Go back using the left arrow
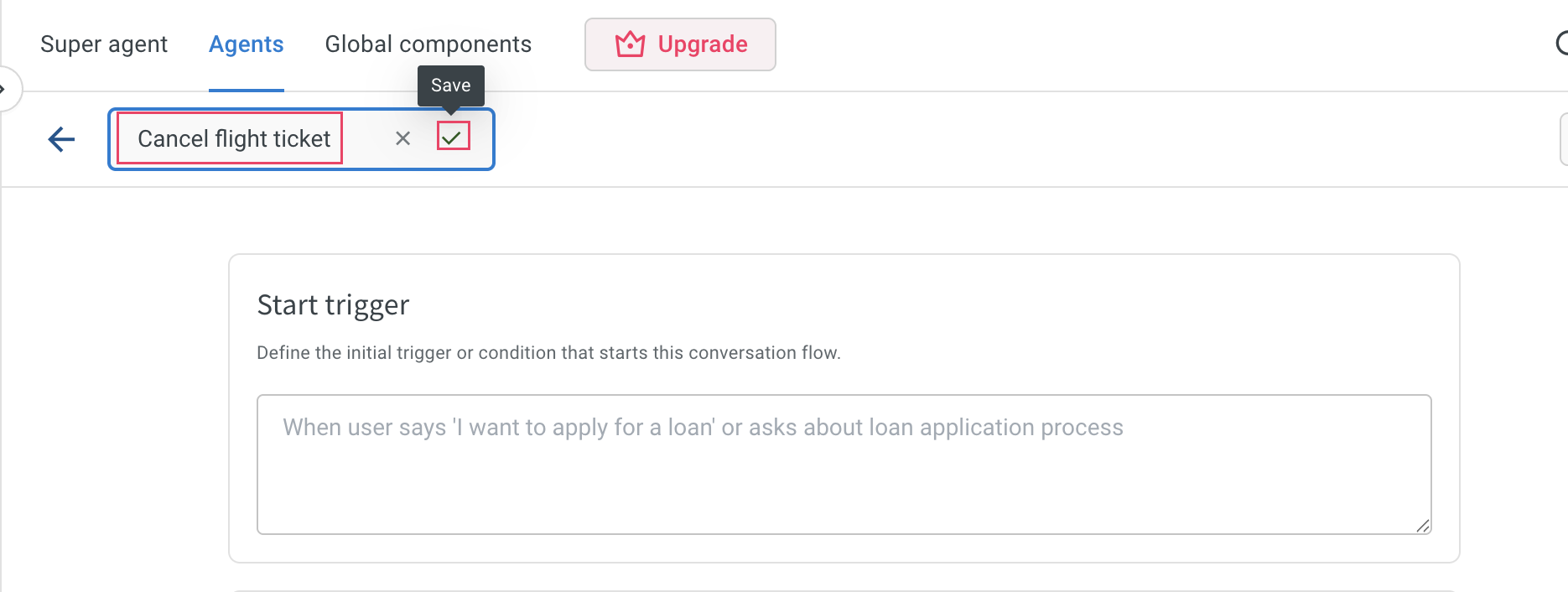Image resolution: width=1568 pixels, height=592 pixels. [61, 139]
